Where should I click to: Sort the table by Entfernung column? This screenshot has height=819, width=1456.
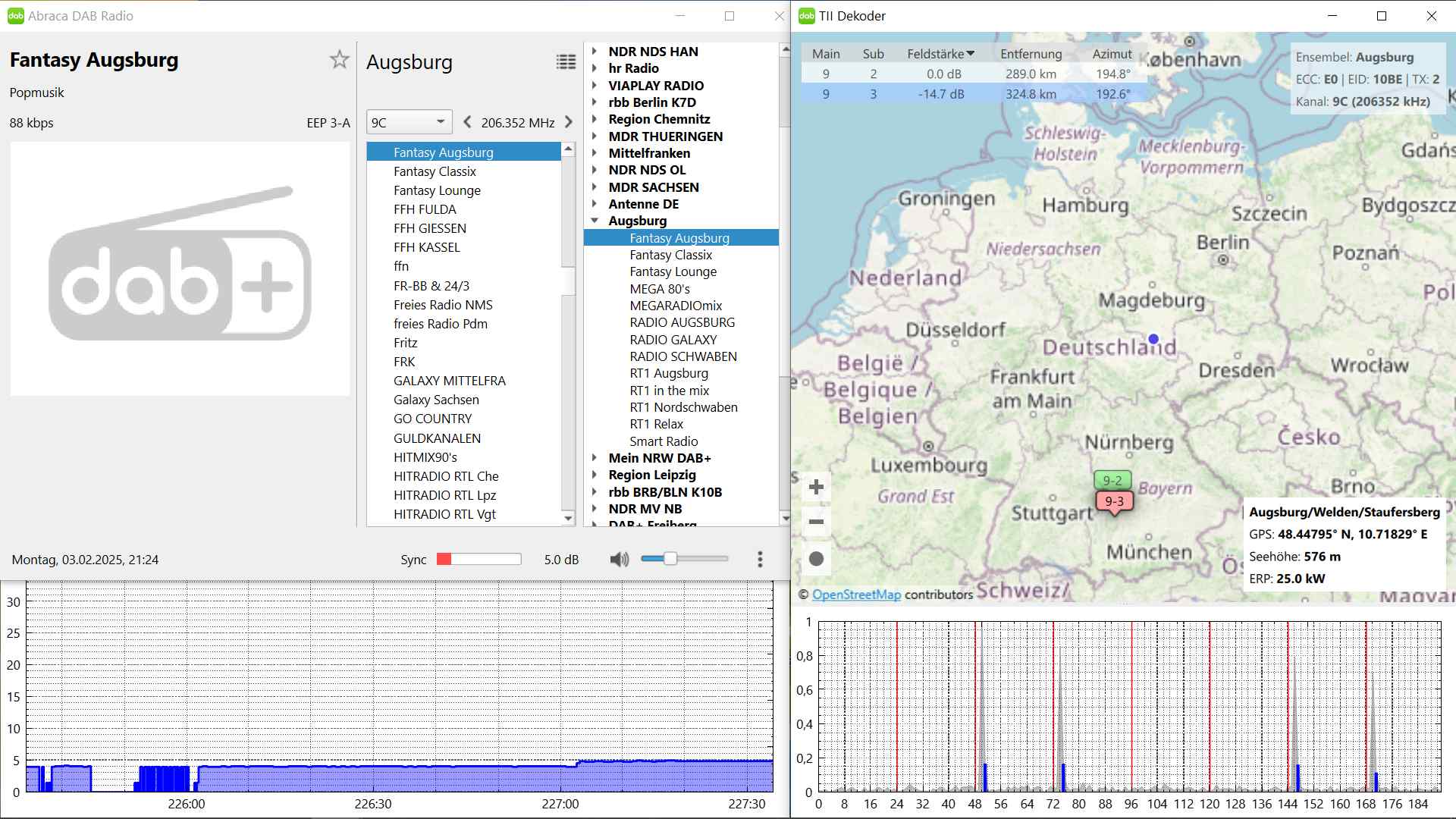[x=1031, y=54]
